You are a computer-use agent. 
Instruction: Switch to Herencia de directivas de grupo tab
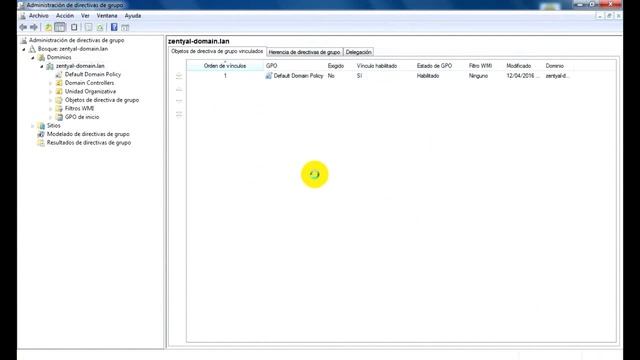[x=304, y=52]
